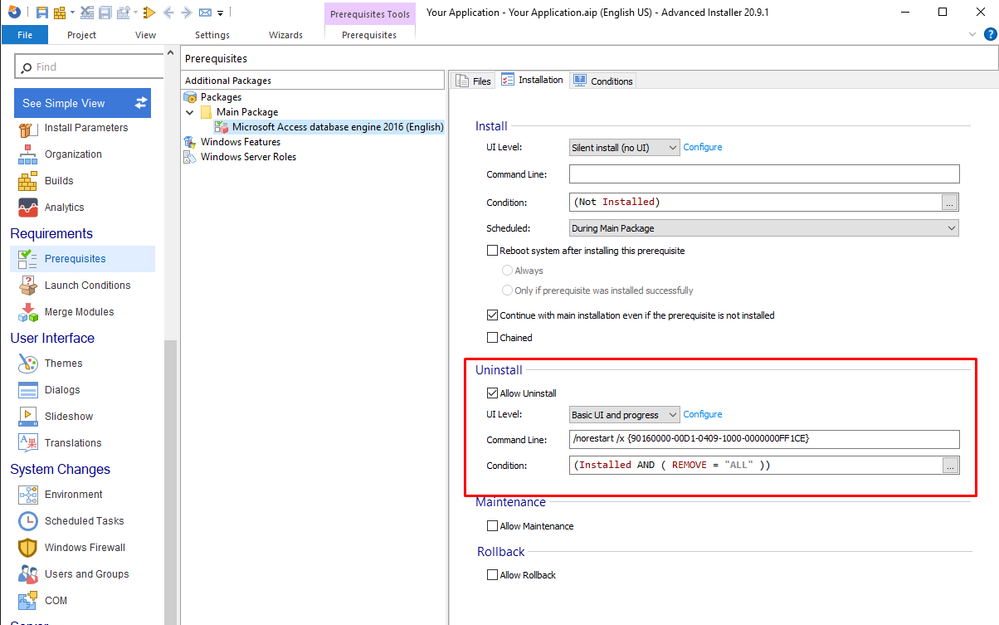Viewport: 999px width, 625px height.
Task: Open Users and Groups page
Action: (86, 575)
